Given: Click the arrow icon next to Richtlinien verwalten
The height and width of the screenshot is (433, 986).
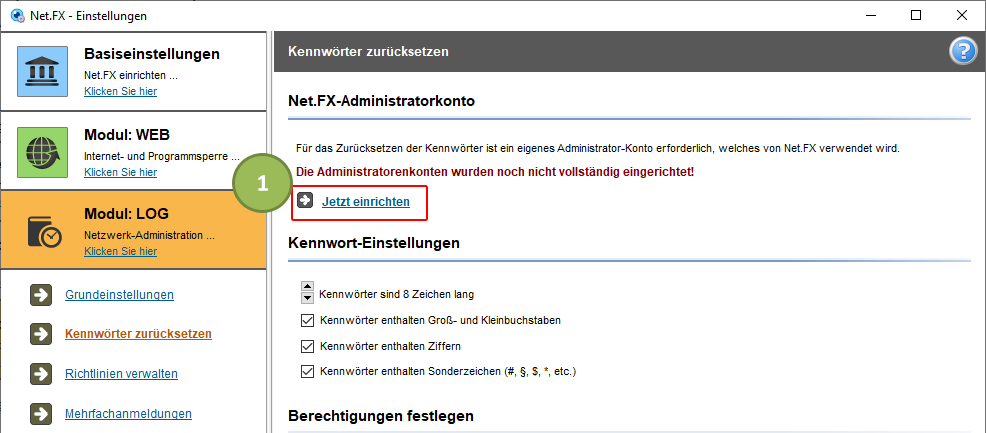Looking at the screenshot, I should [40, 374].
